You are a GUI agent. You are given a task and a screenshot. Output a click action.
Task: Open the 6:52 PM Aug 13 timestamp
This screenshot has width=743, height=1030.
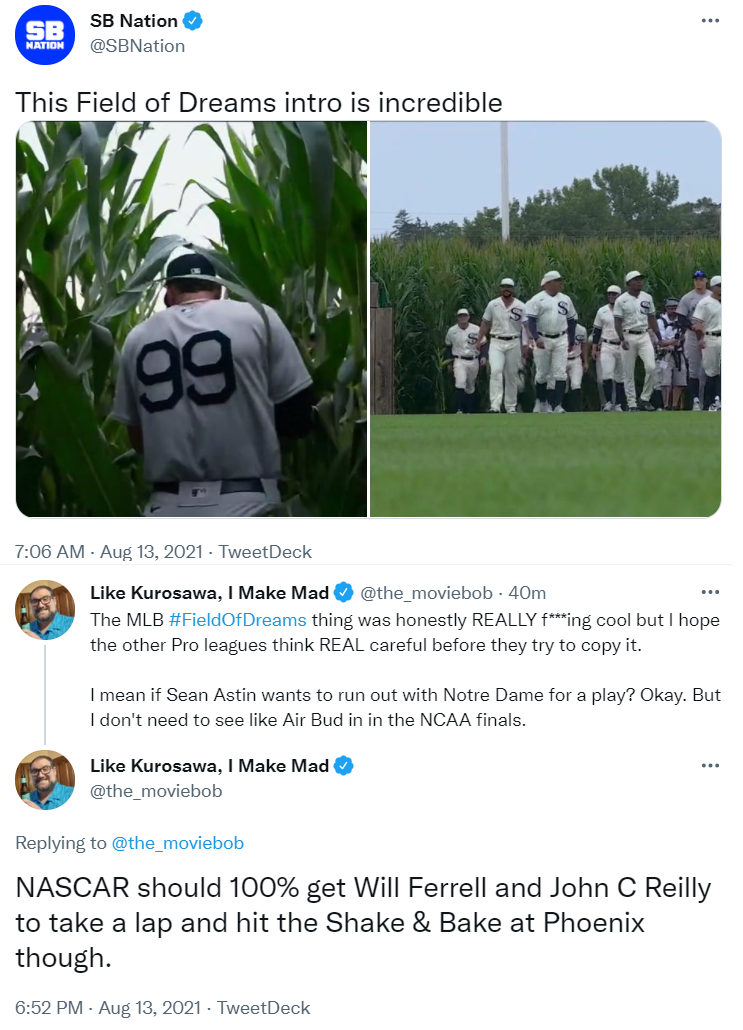[x=108, y=1008]
